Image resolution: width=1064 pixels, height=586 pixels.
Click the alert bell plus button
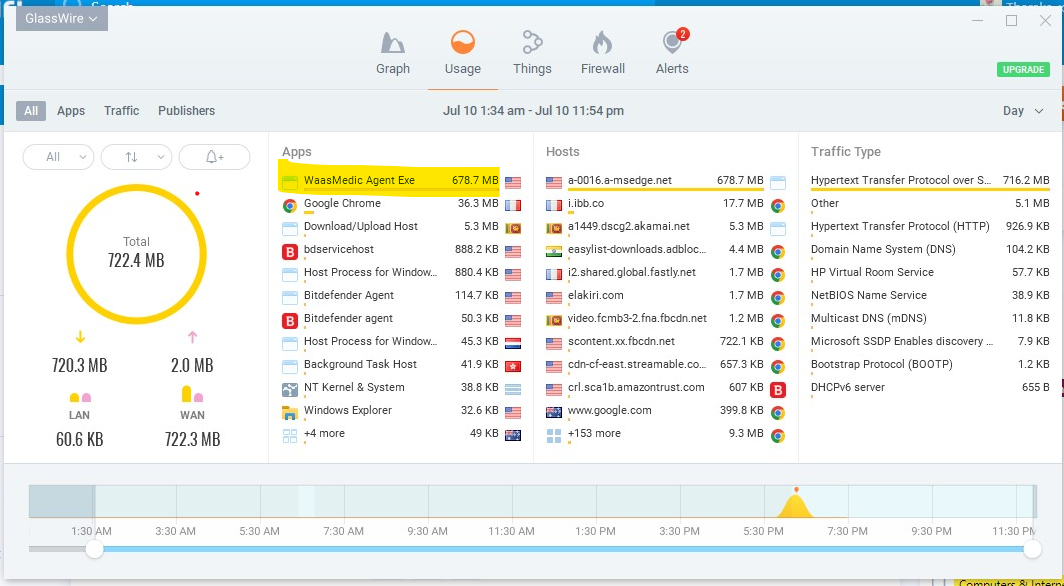coord(214,157)
